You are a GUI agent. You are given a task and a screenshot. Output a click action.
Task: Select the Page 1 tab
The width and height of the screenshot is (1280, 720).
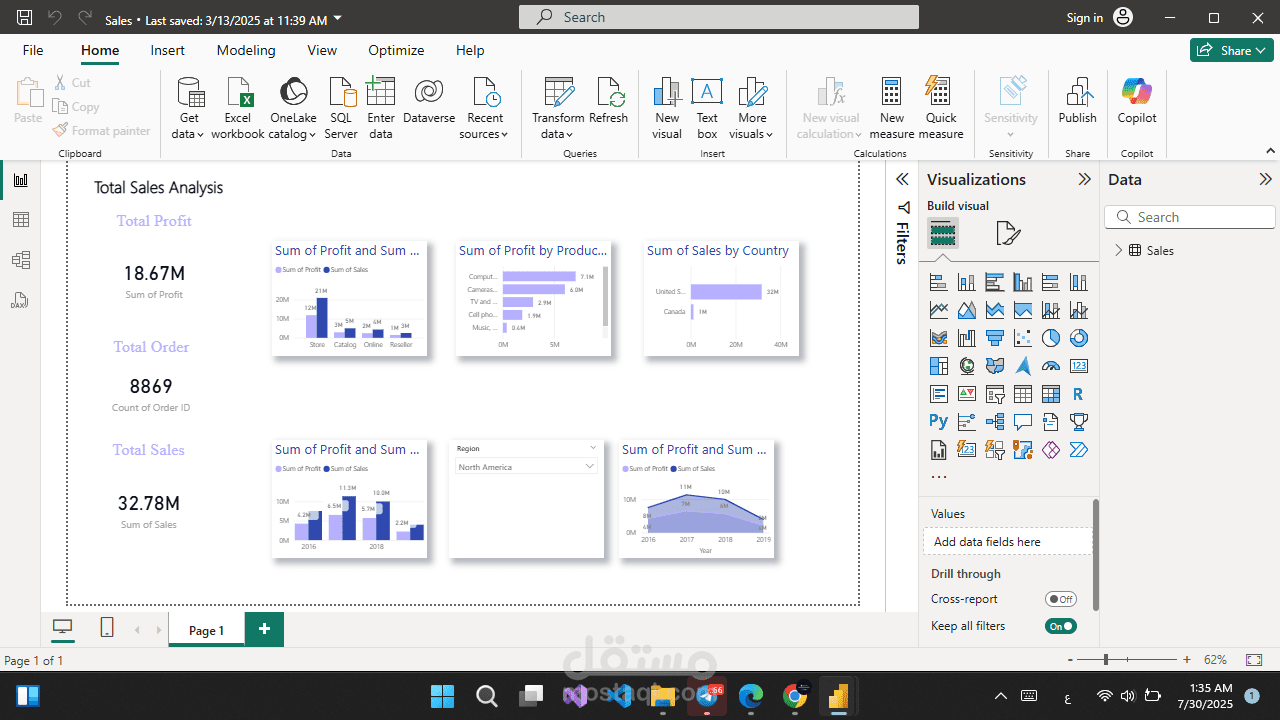[x=207, y=630]
